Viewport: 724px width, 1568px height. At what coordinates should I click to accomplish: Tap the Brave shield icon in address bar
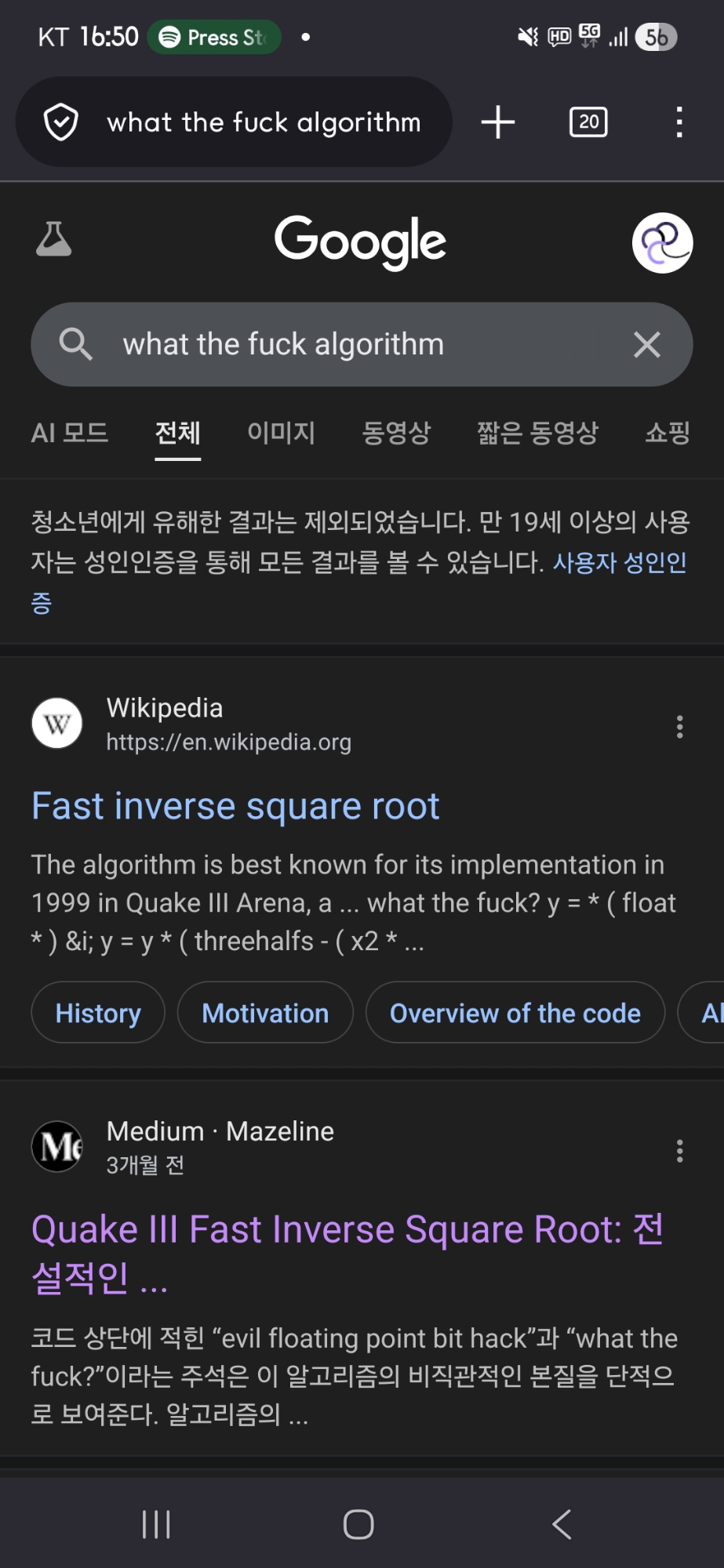61,122
